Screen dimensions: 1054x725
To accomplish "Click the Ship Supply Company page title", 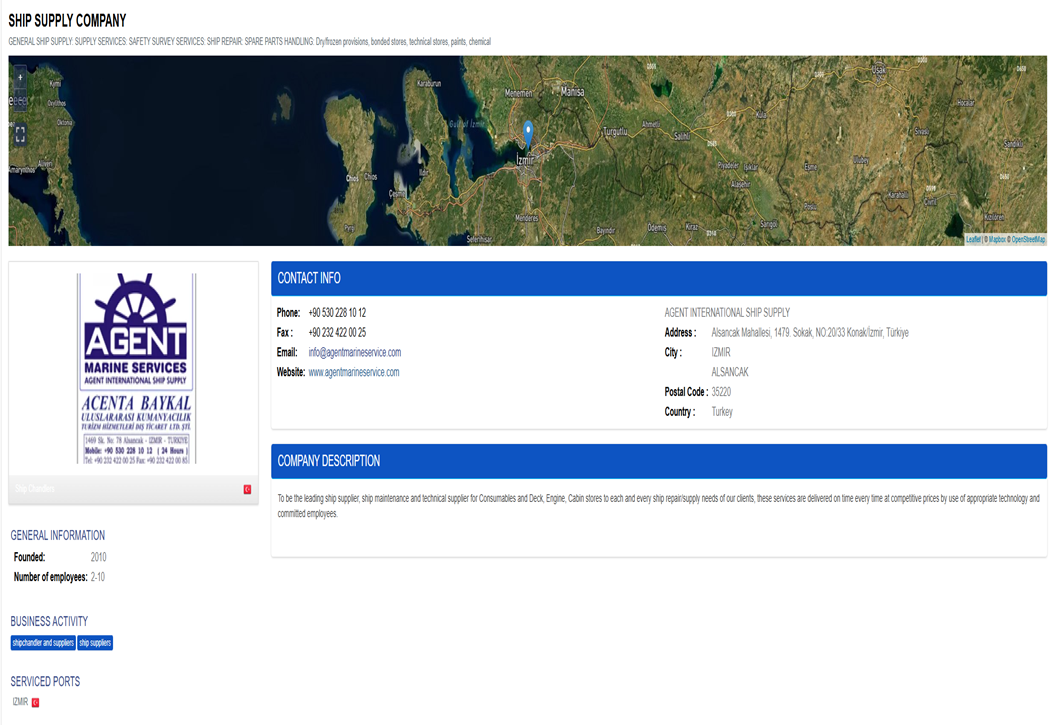I will point(67,21).
